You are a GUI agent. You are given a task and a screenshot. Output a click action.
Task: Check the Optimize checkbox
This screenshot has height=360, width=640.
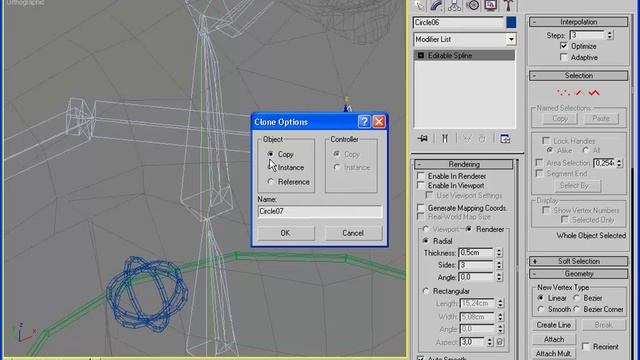tap(564, 46)
